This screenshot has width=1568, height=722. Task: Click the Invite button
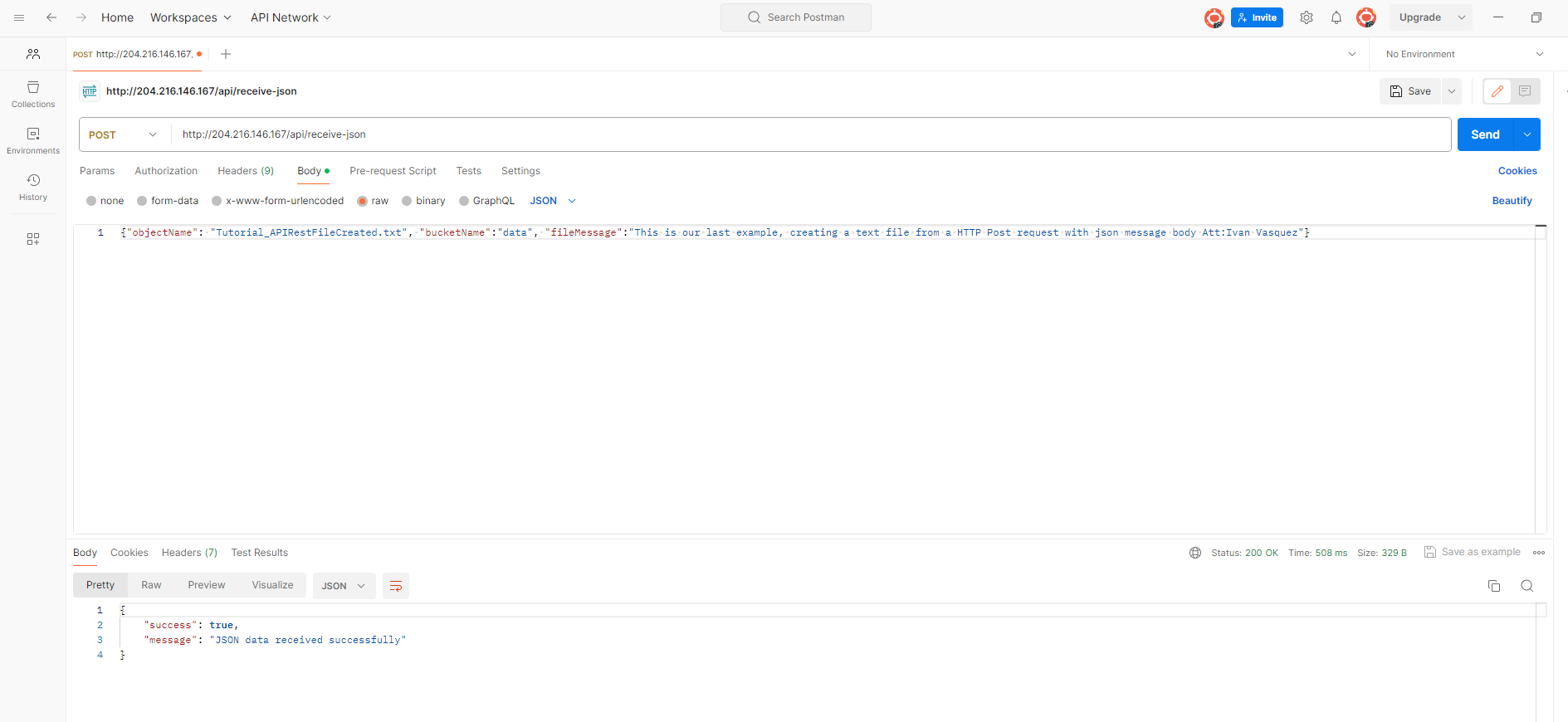click(x=1257, y=17)
